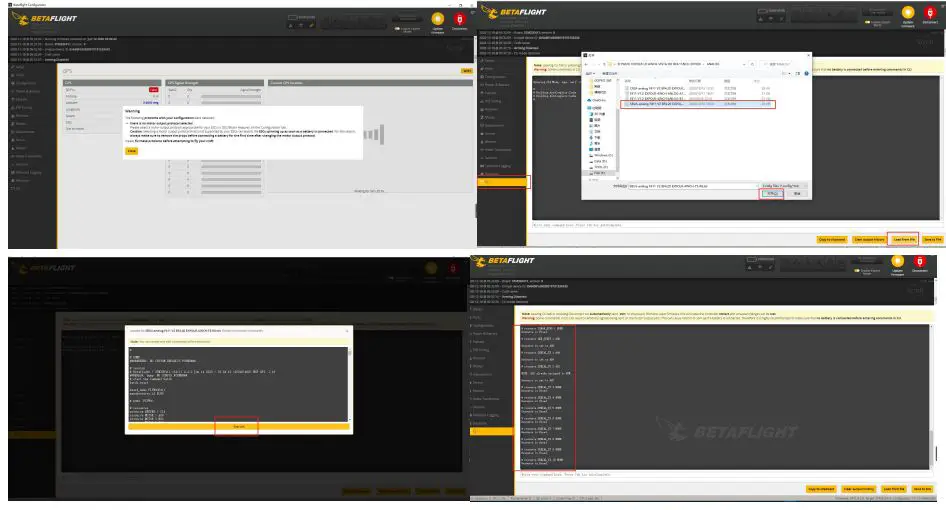Close the CLI snippet preview dialog with X
946x510 pixels.
[x=347, y=331]
